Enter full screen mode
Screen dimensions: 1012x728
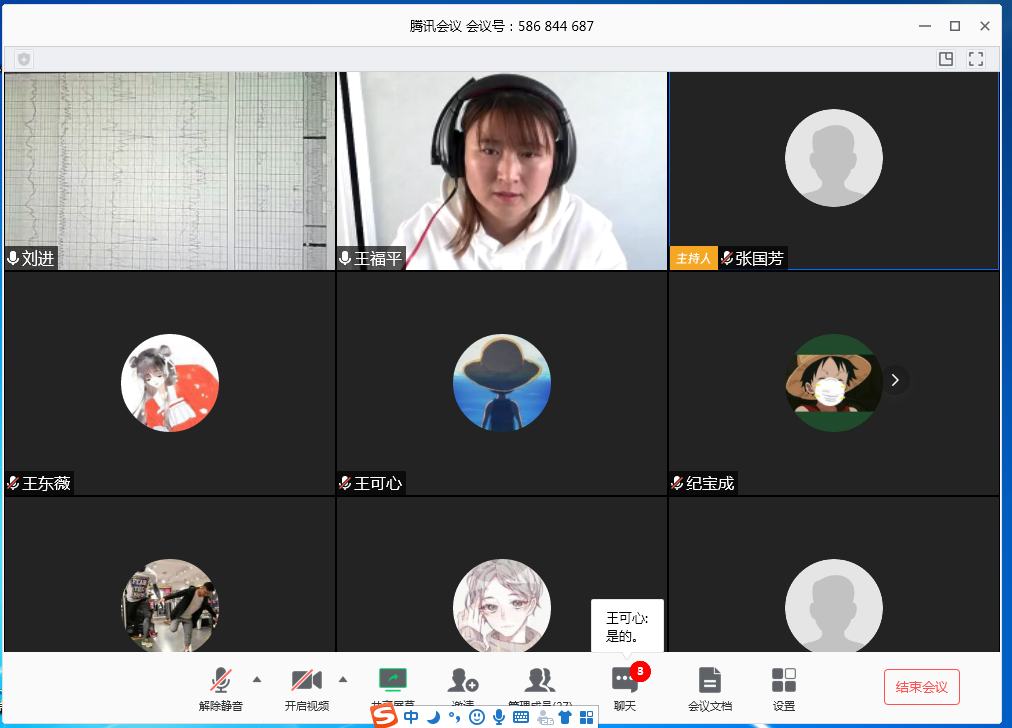976,59
